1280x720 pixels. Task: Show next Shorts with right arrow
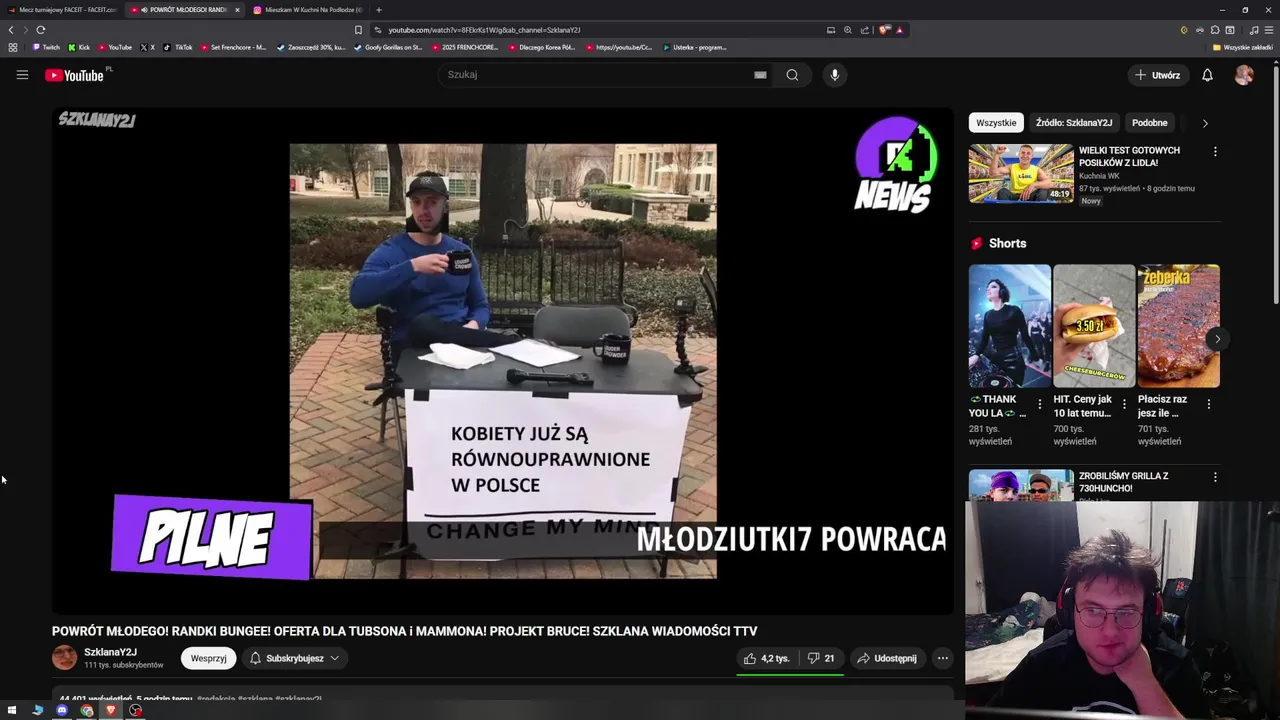[1217, 339]
